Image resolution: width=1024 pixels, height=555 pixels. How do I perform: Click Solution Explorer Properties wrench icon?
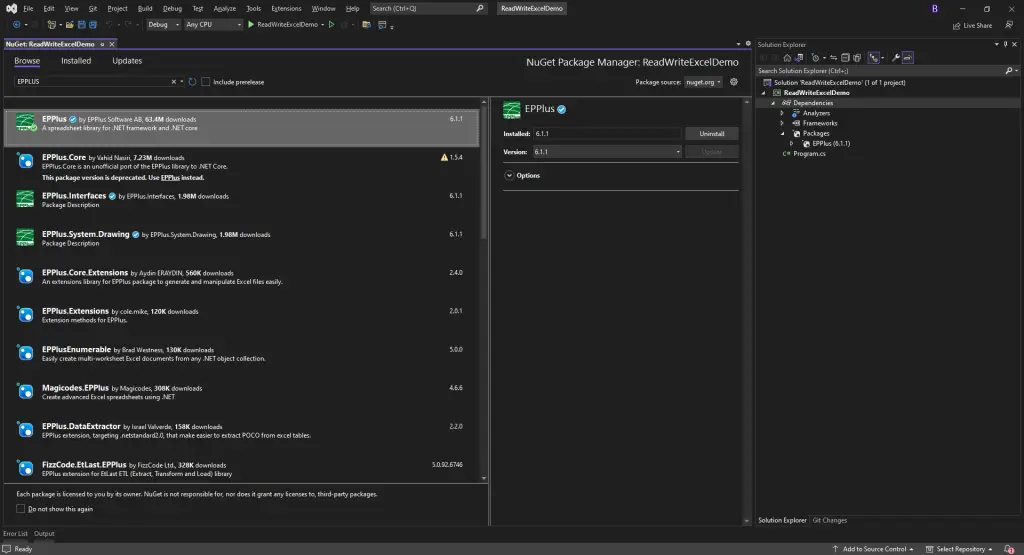pyautogui.click(x=896, y=57)
